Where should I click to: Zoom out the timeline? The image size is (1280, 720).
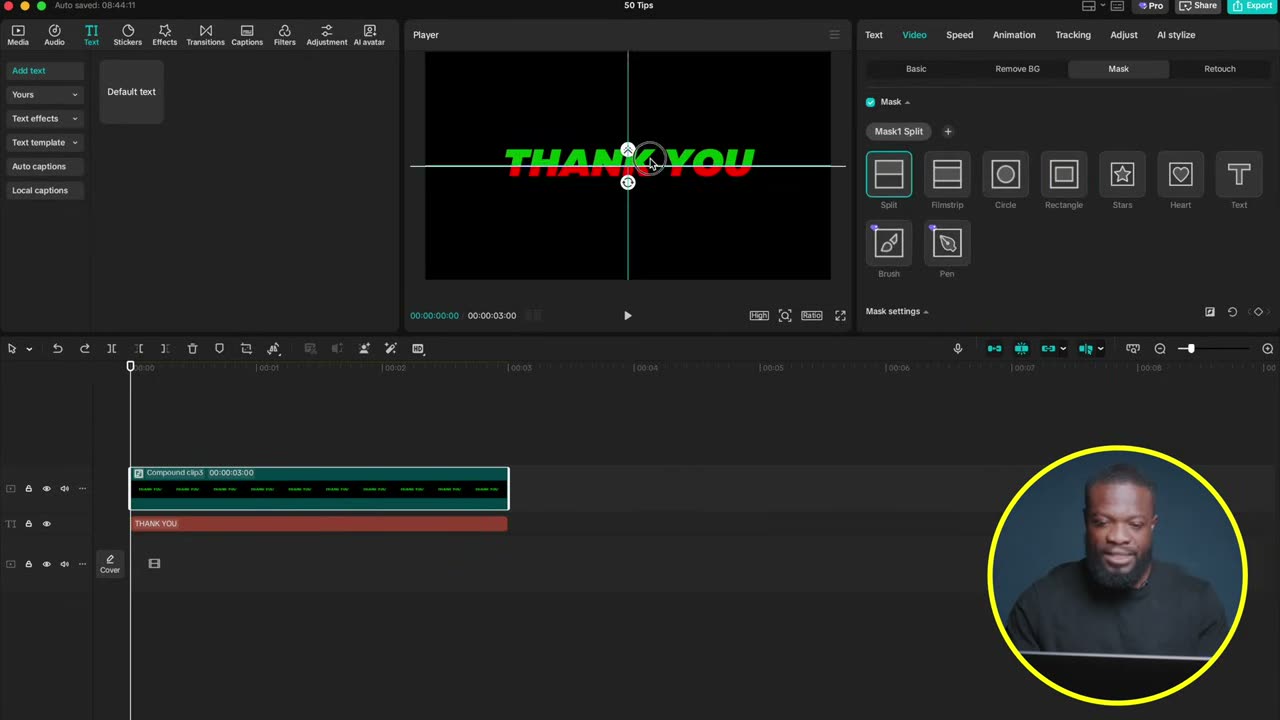click(x=1160, y=349)
